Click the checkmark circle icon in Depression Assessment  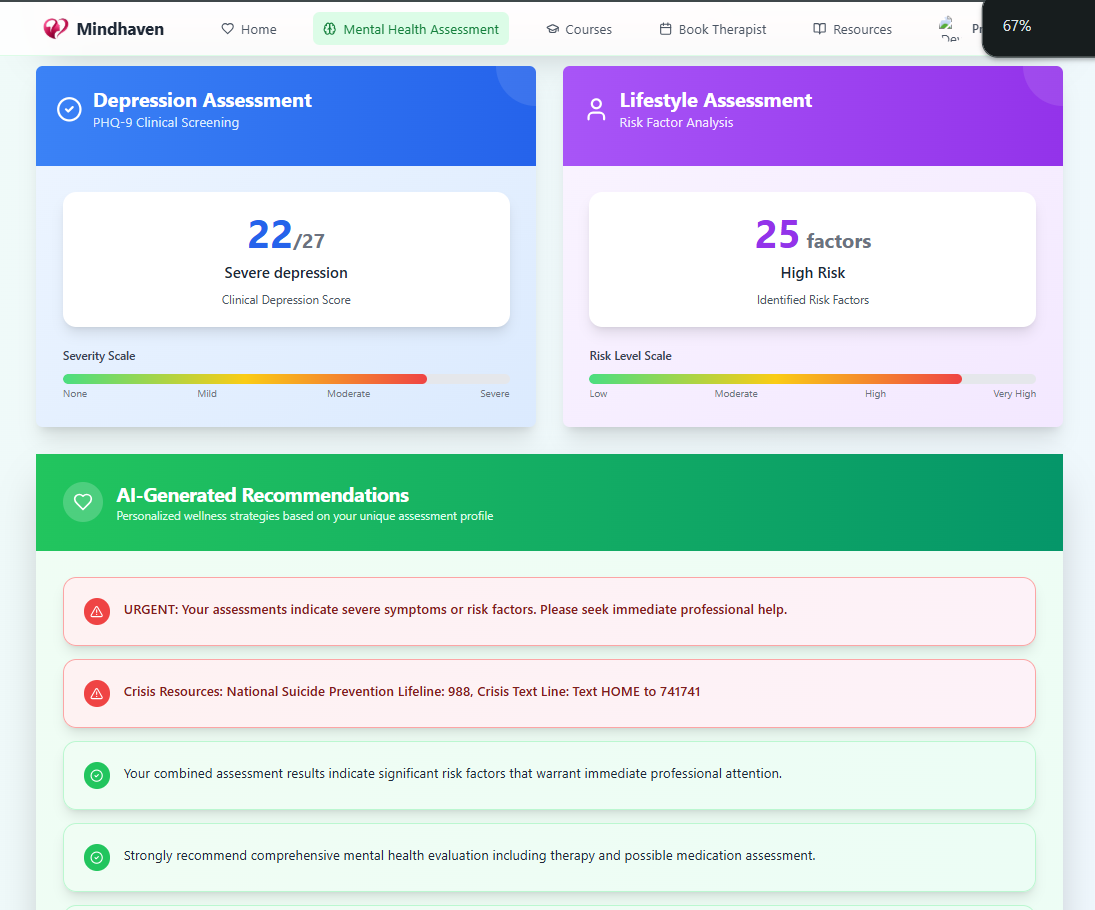69,110
